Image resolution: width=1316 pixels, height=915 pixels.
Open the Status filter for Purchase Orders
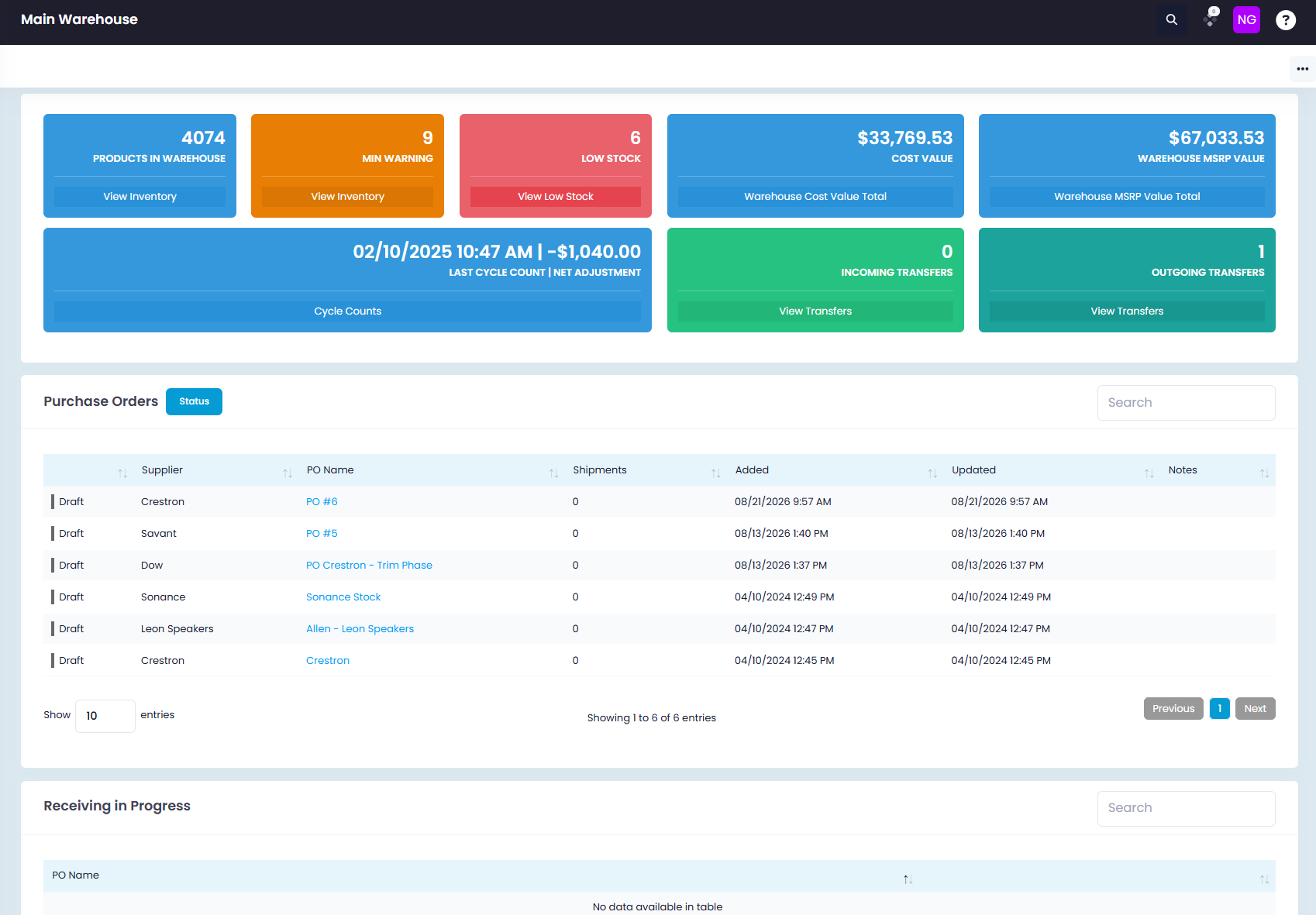[194, 401]
